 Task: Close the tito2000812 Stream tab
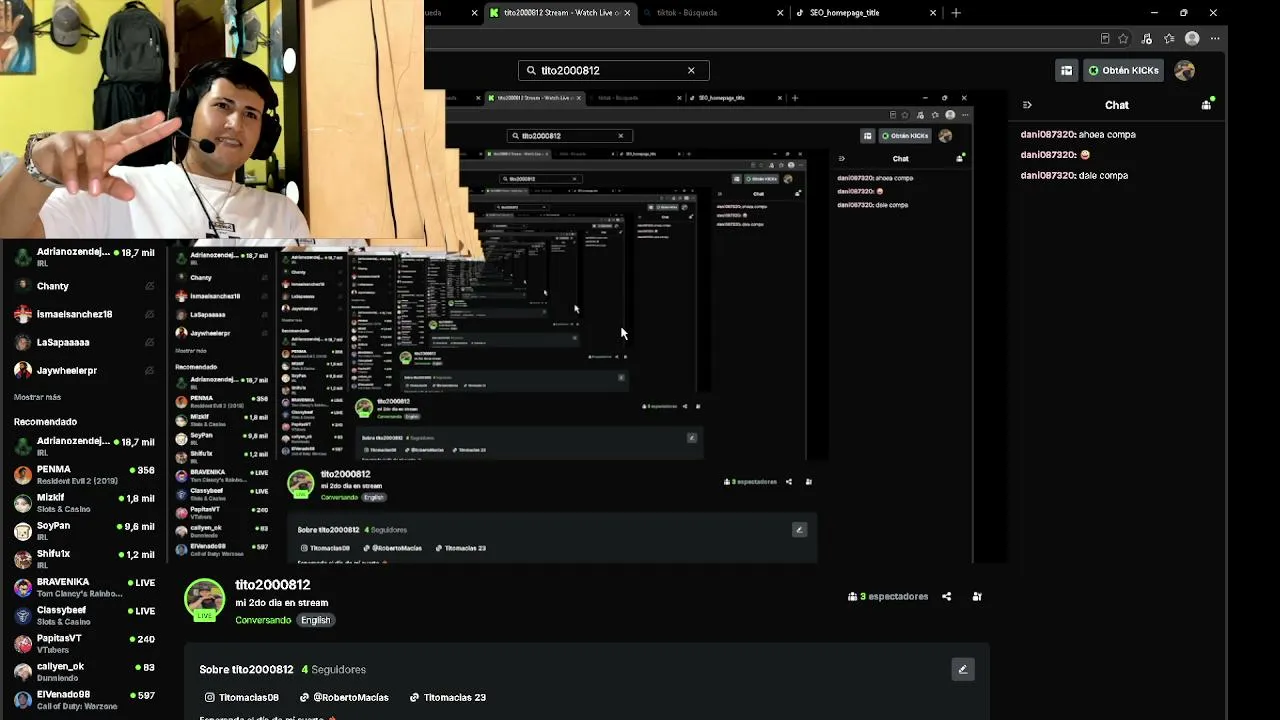[x=628, y=13]
